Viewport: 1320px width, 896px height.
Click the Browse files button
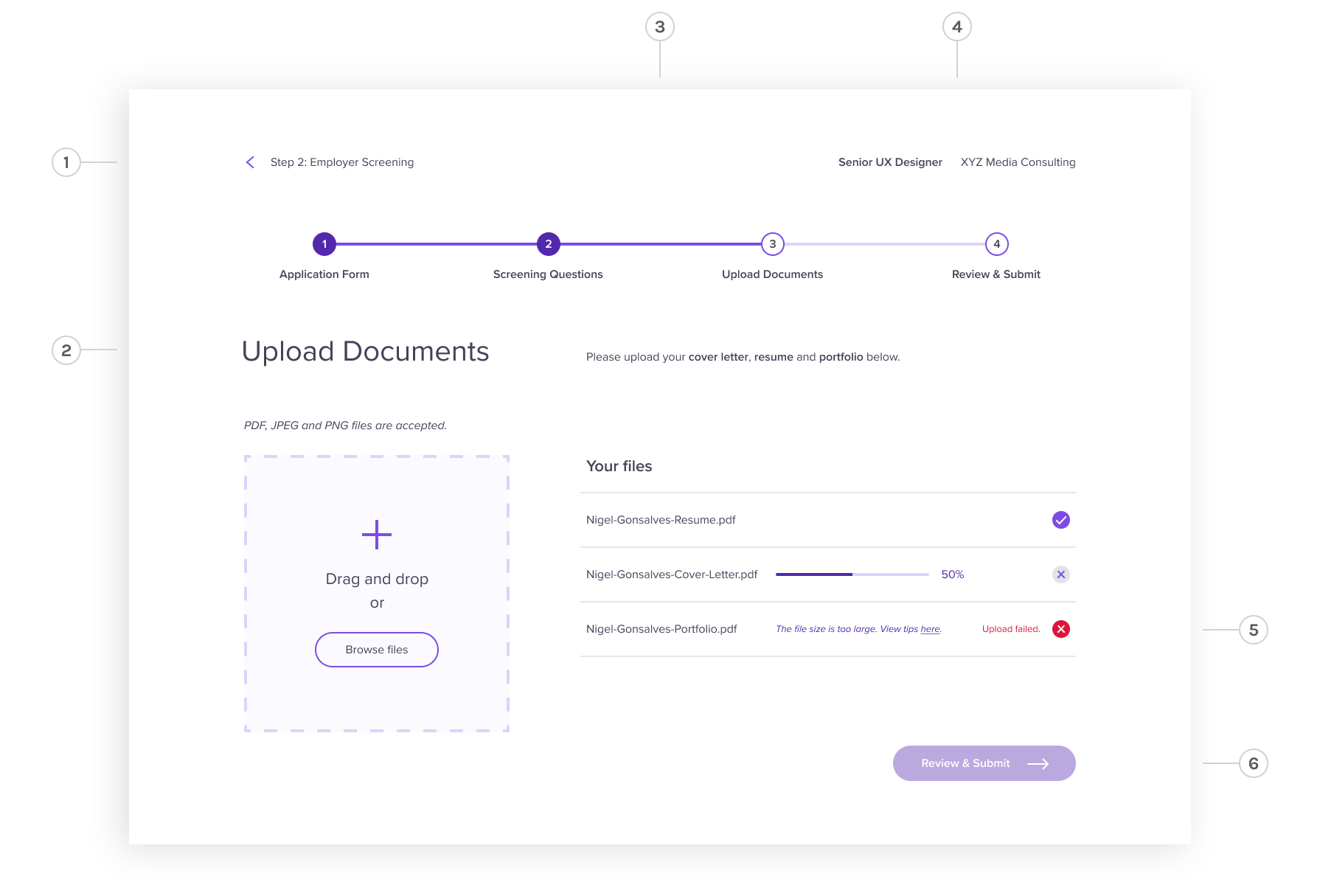[x=376, y=650]
